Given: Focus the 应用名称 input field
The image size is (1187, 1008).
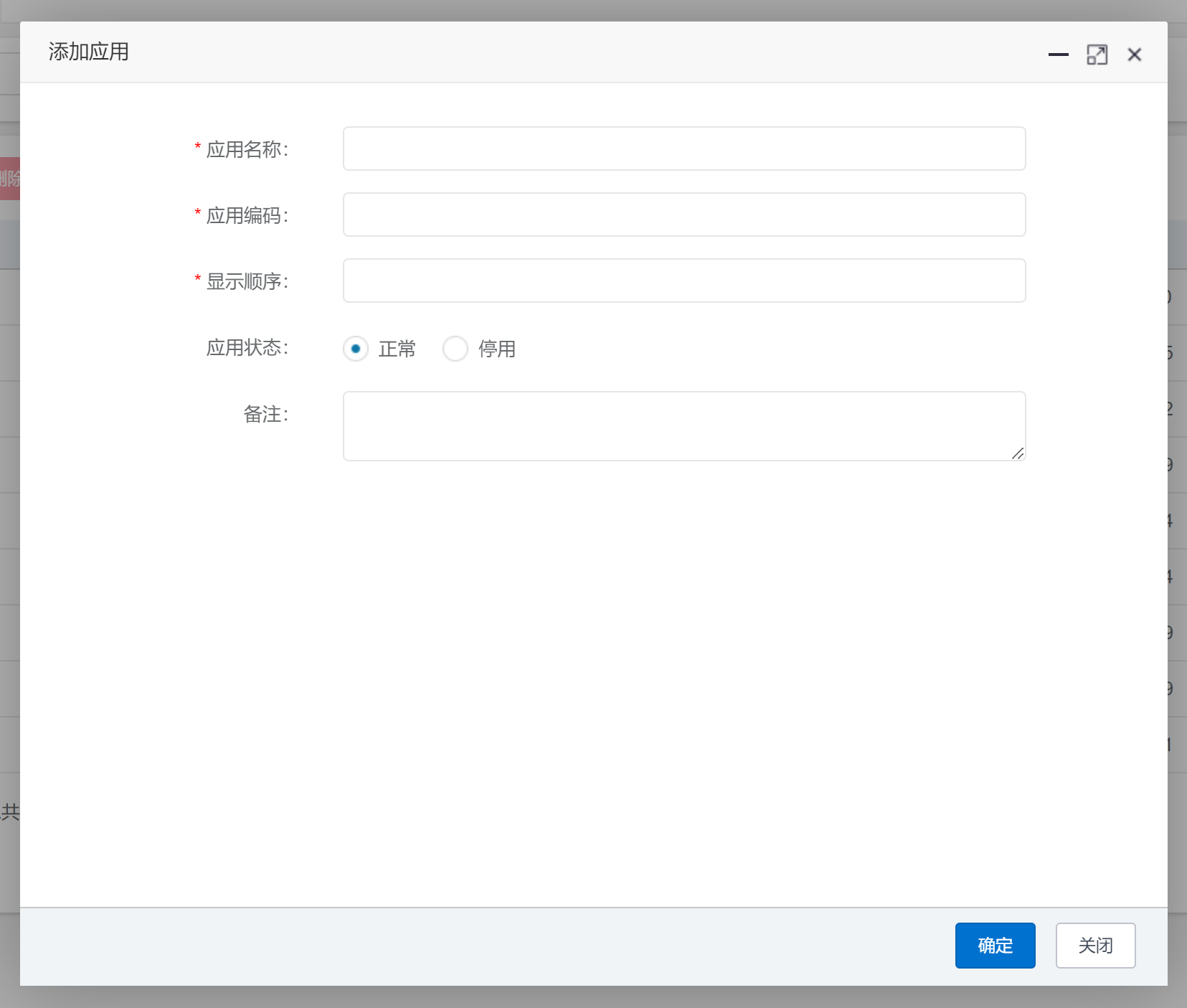Looking at the screenshot, I should click(x=684, y=149).
